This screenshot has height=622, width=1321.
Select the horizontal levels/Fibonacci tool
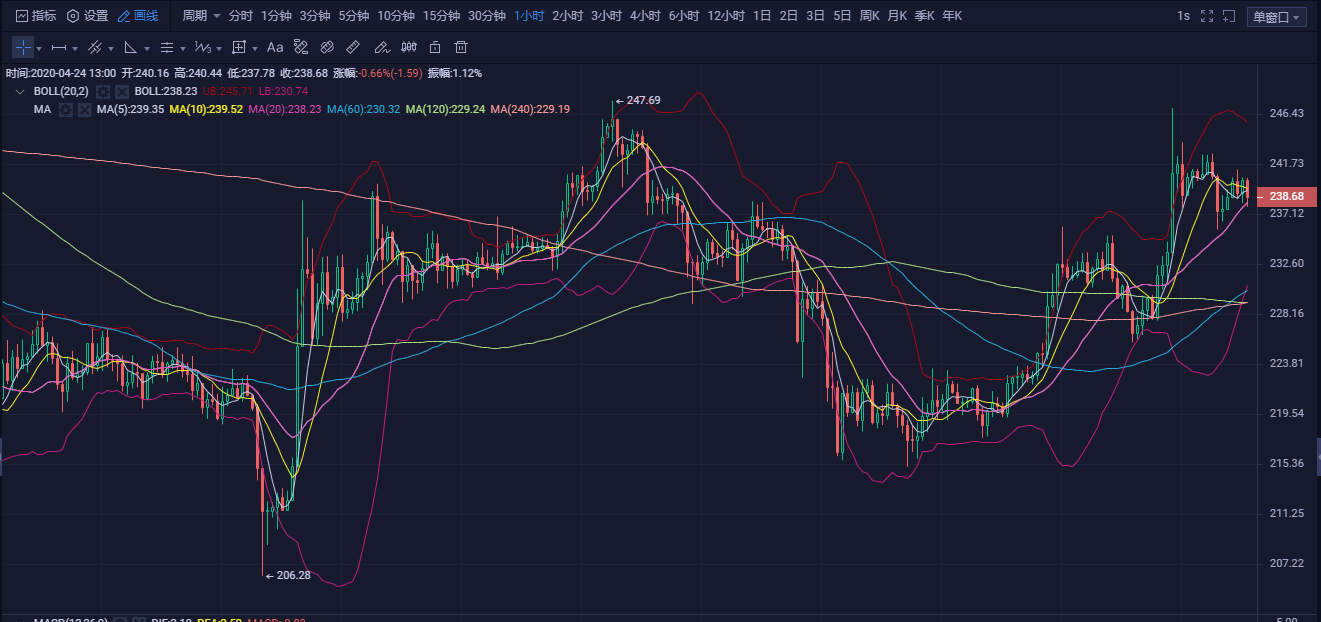pos(167,47)
